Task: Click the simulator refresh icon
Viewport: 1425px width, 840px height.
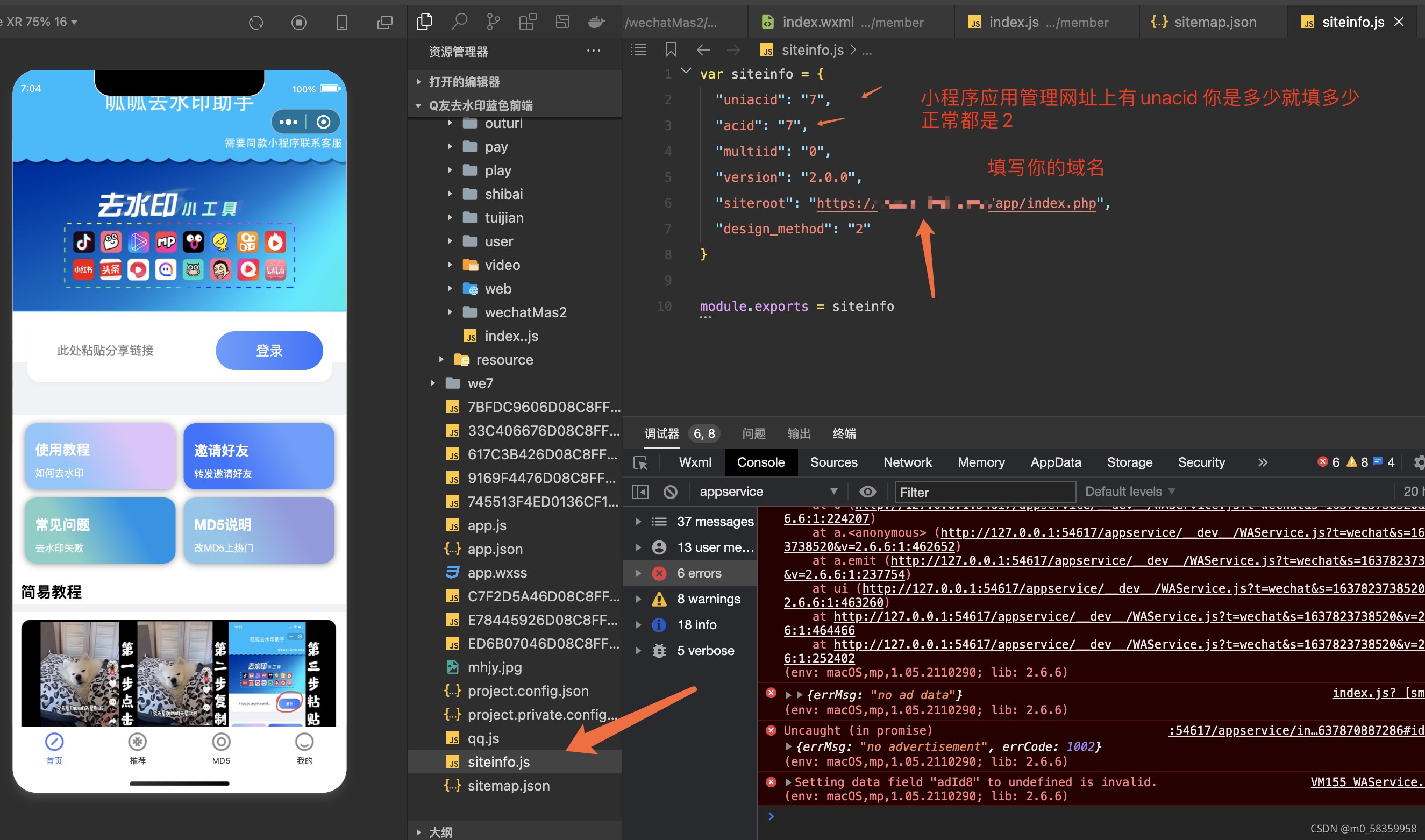Action: tap(256, 23)
